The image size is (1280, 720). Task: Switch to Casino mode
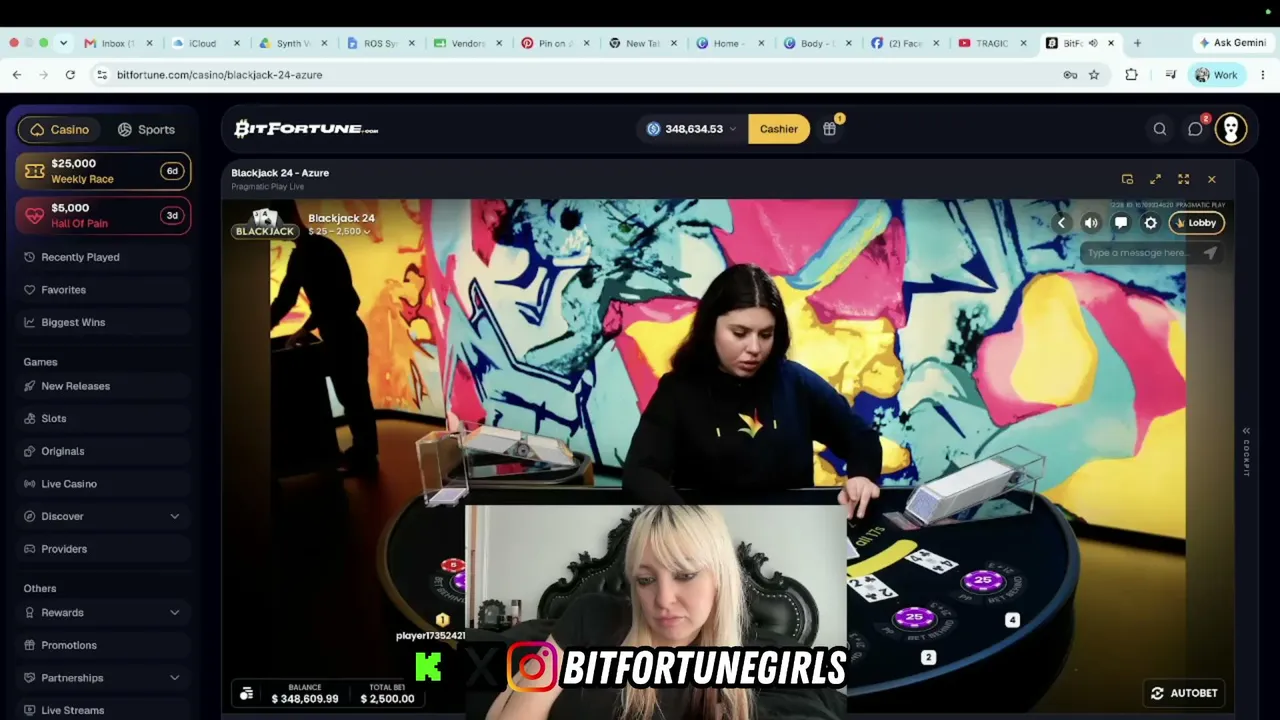[60, 129]
